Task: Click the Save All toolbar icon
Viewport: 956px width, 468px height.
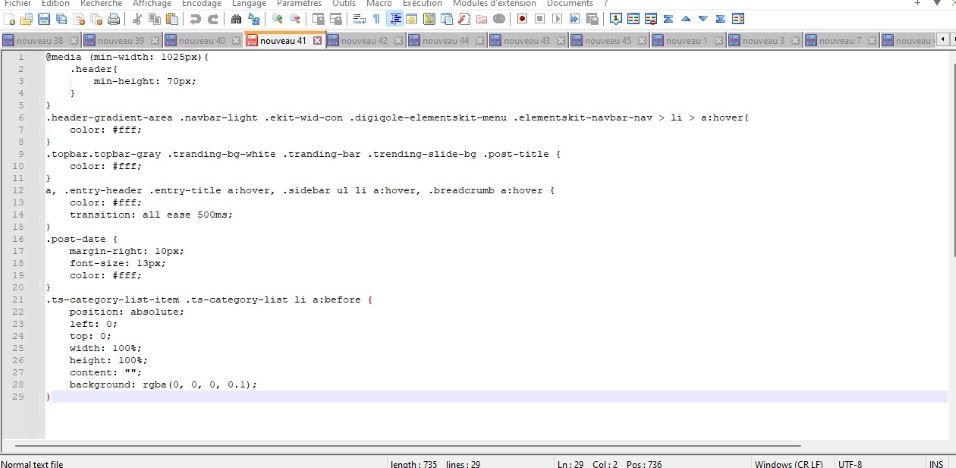Action: (61, 19)
